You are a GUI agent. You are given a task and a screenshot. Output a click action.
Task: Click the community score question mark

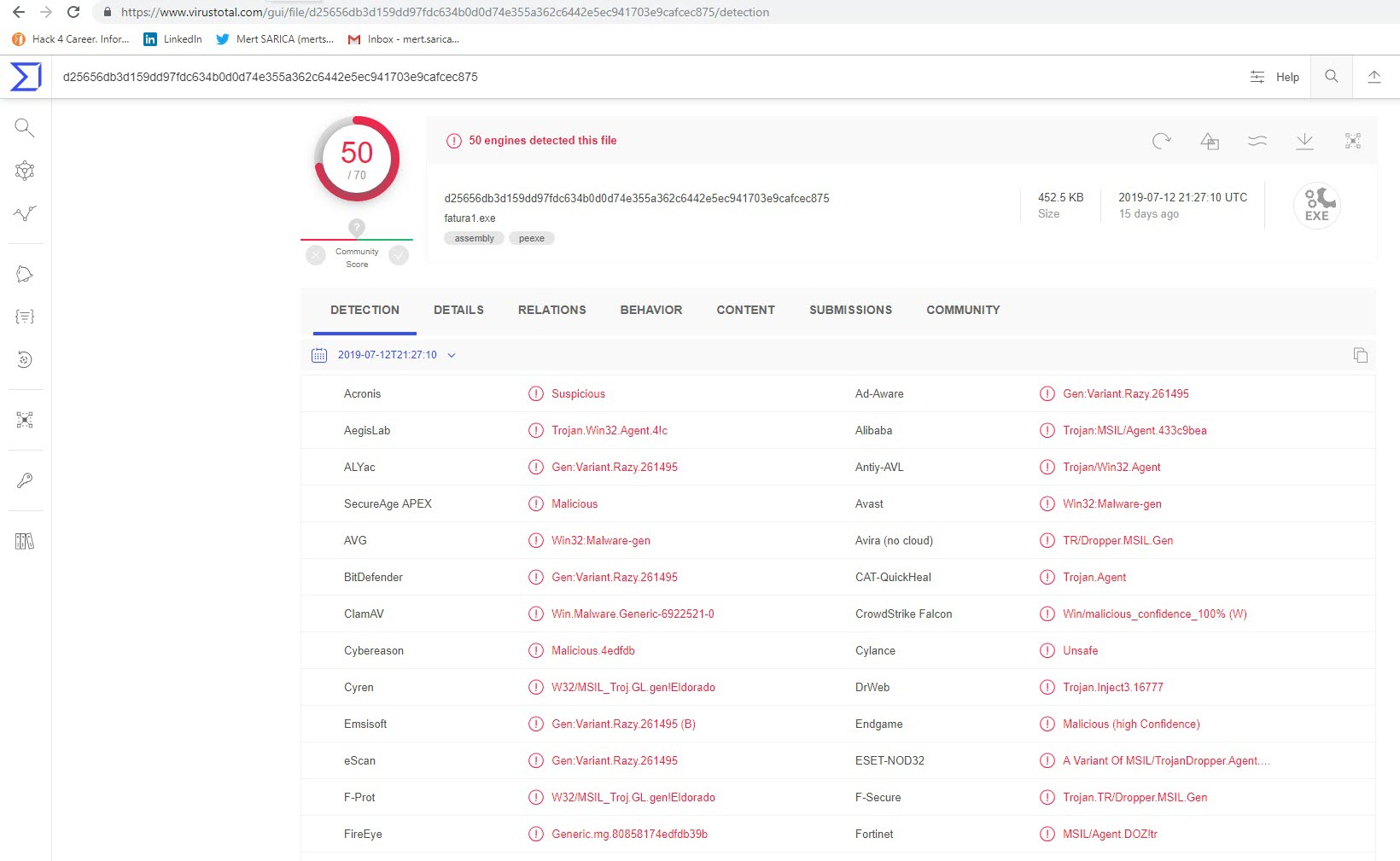[357, 228]
